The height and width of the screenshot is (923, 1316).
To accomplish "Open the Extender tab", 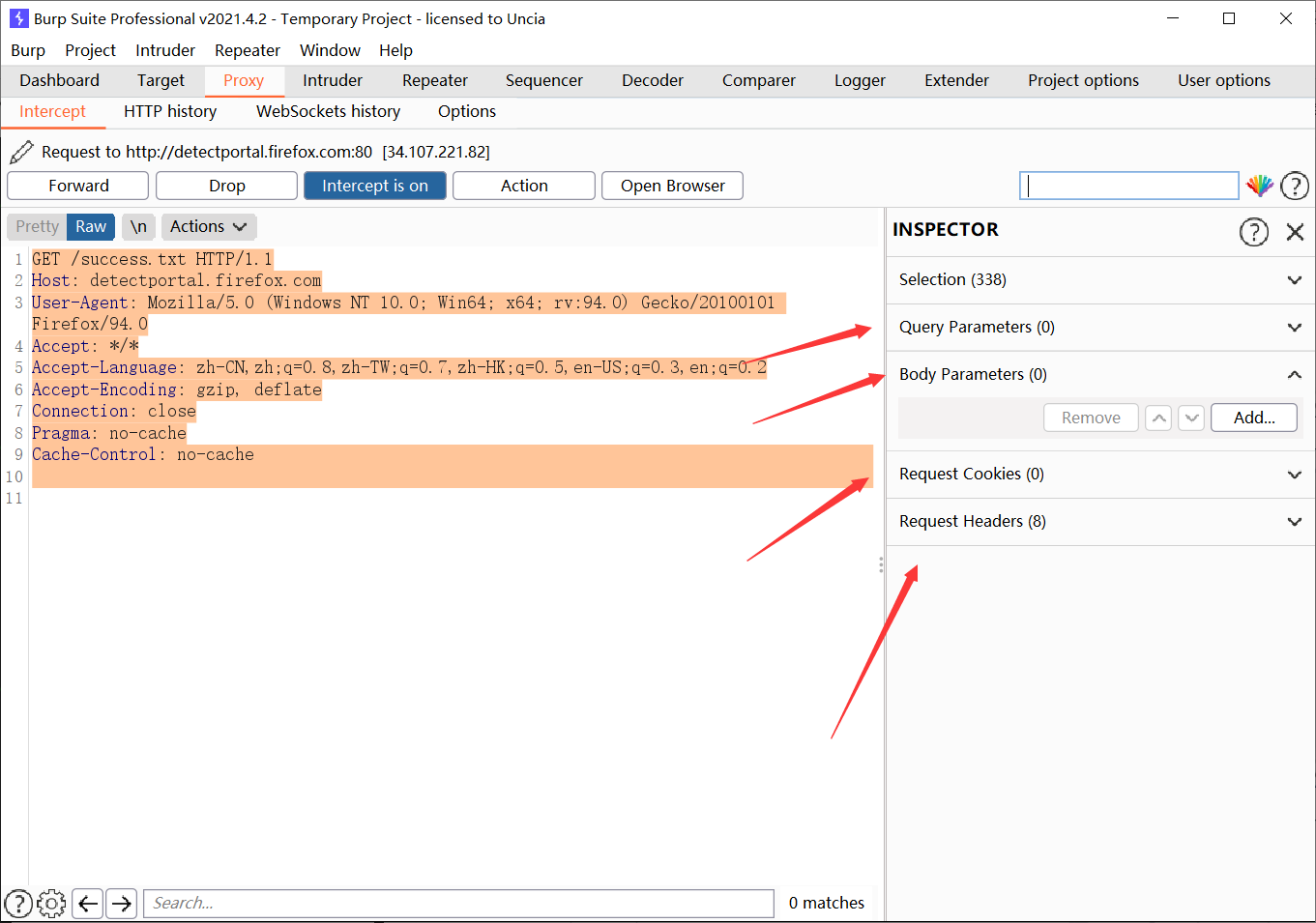I will point(956,80).
